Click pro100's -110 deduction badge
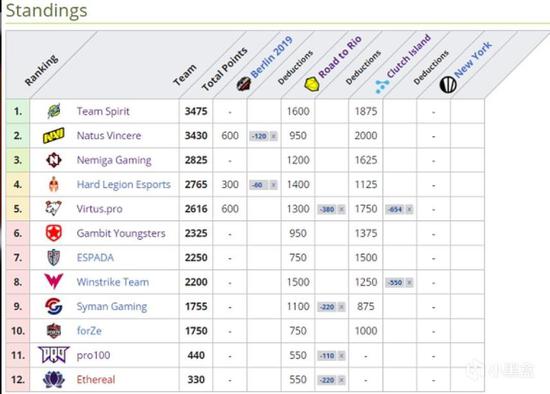 (331, 355)
